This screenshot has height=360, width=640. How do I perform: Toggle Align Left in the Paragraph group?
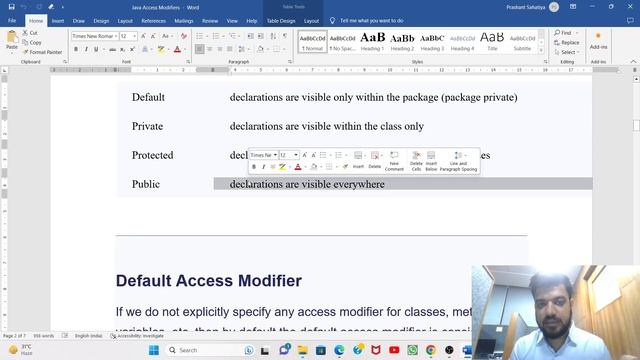click(200, 49)
